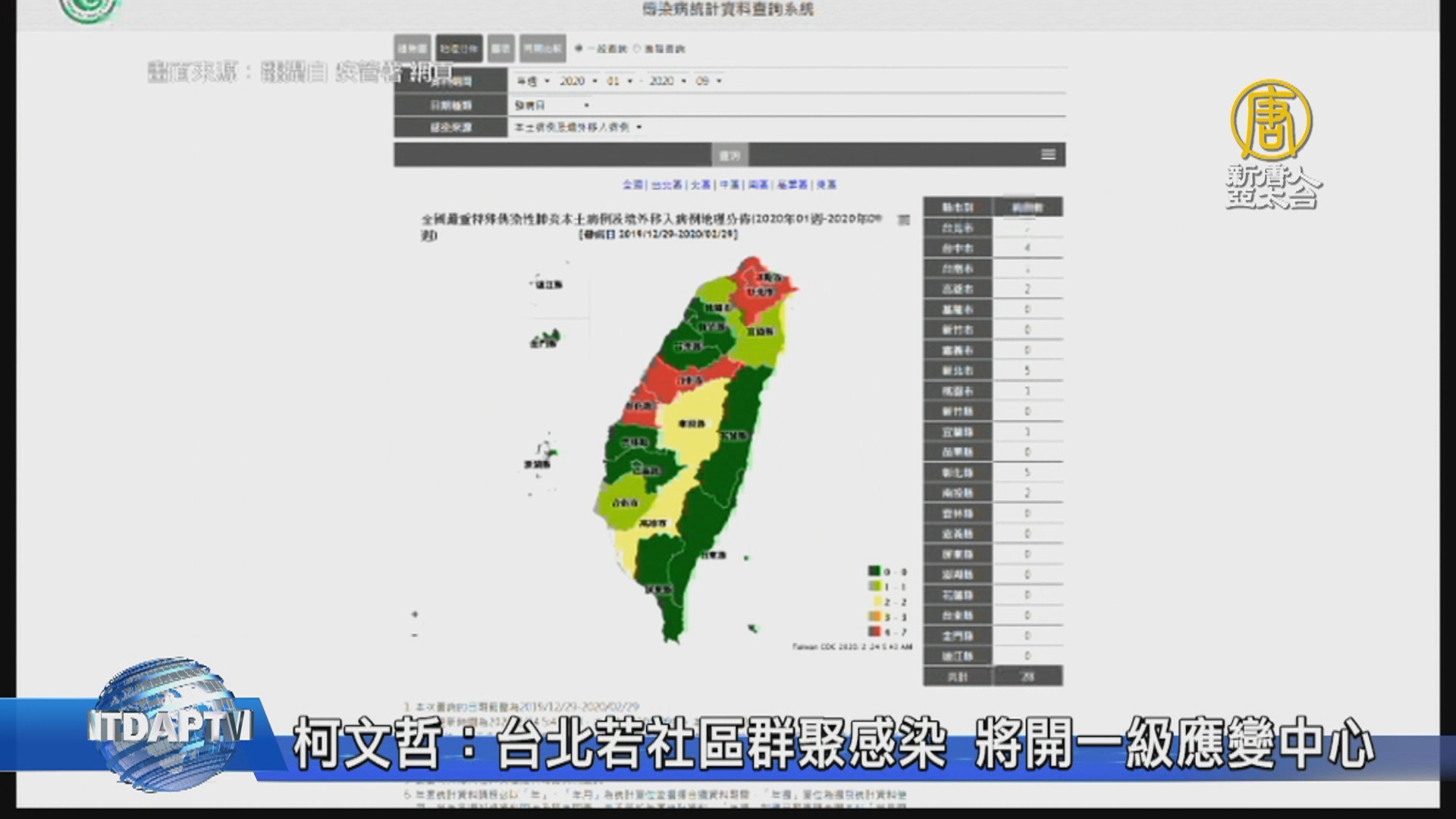Click the case count column header in table
The image size is (1456, 819).
click(x=1028, y=207)
